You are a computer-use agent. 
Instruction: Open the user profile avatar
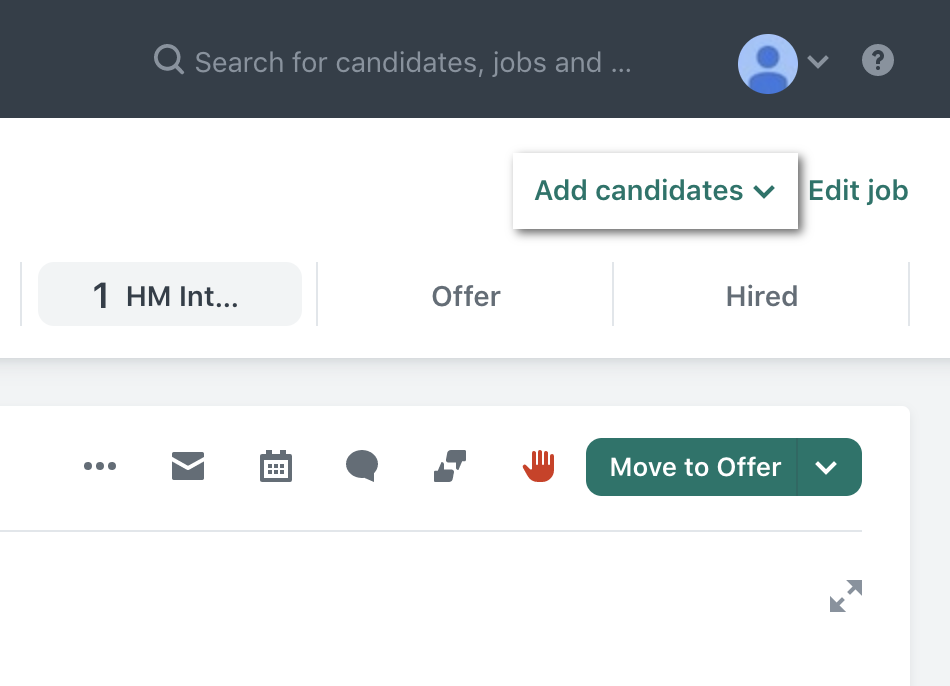pyautogui.click(x=767, y=63)
